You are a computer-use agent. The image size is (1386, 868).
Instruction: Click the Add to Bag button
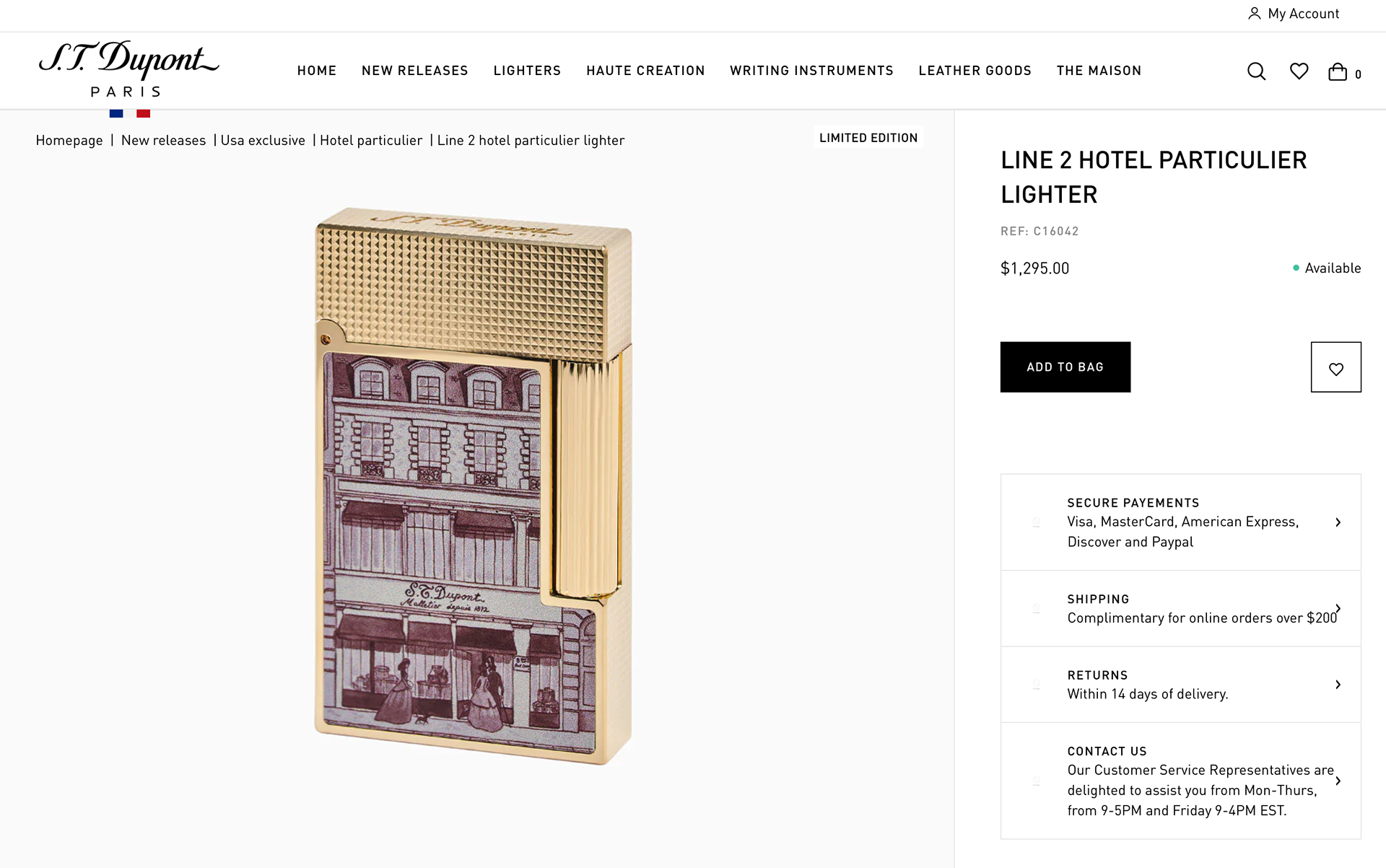pos(1065,367)
